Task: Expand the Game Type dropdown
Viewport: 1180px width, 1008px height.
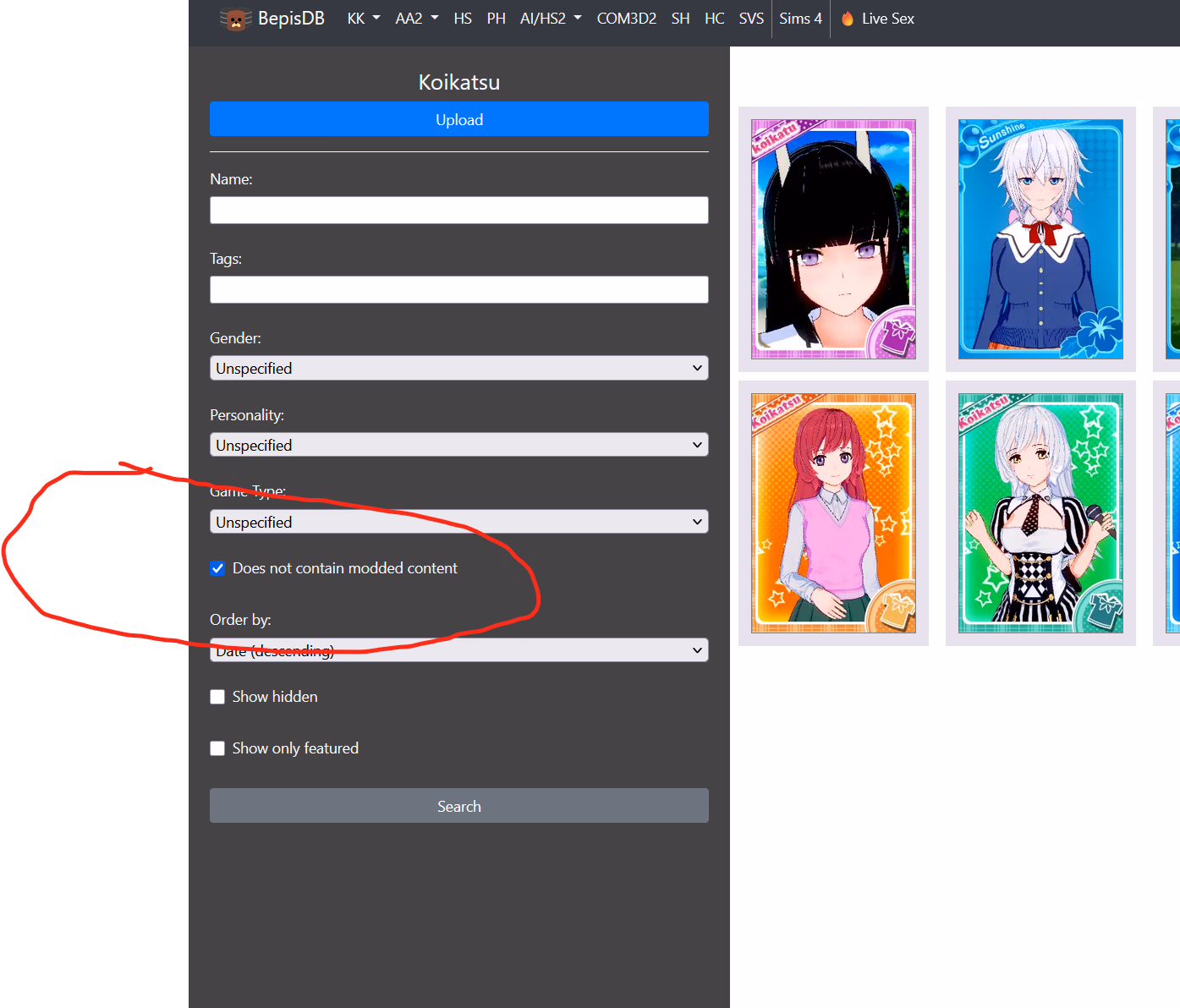Action: (x=458, y=522)
